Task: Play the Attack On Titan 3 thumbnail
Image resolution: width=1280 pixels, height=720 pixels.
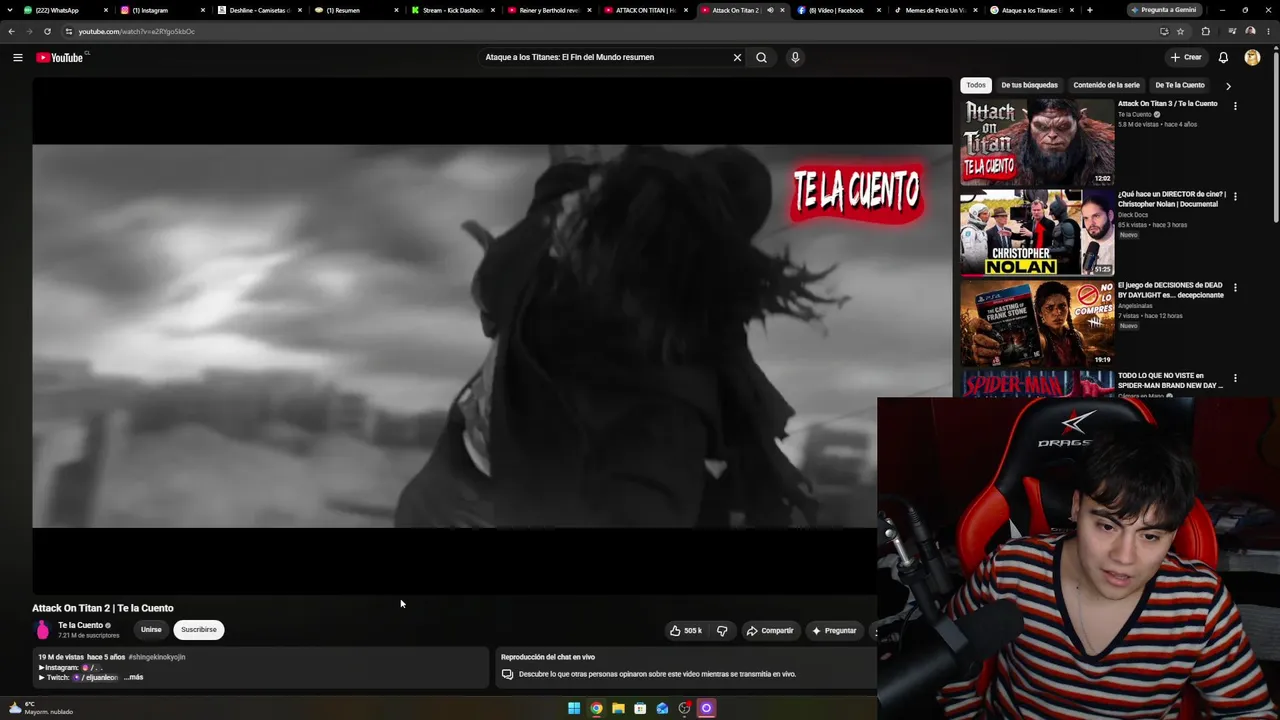Action: point(1037,141)
